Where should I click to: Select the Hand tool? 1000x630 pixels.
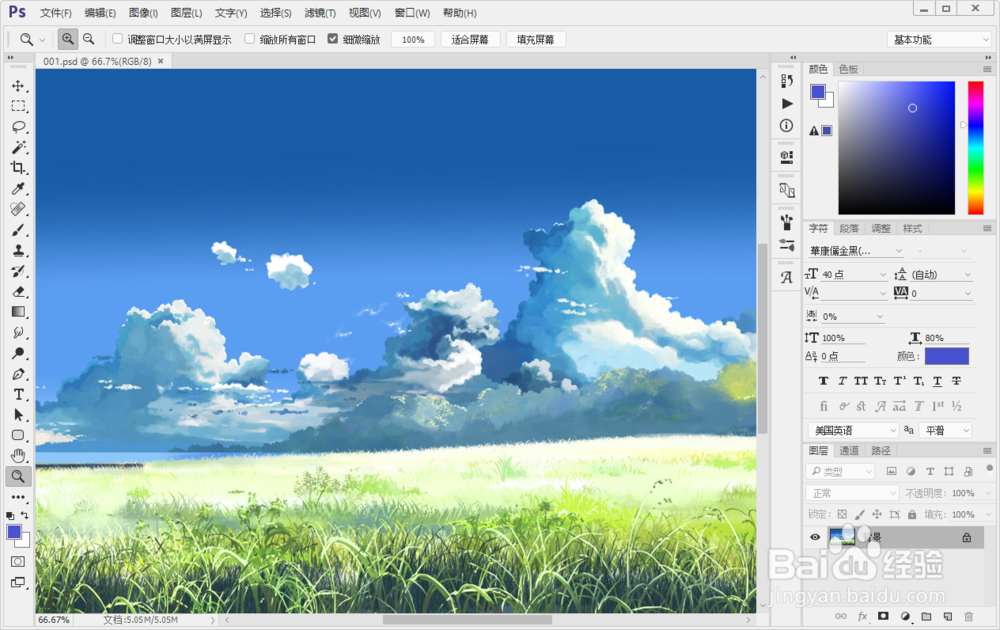coord(18,456)
